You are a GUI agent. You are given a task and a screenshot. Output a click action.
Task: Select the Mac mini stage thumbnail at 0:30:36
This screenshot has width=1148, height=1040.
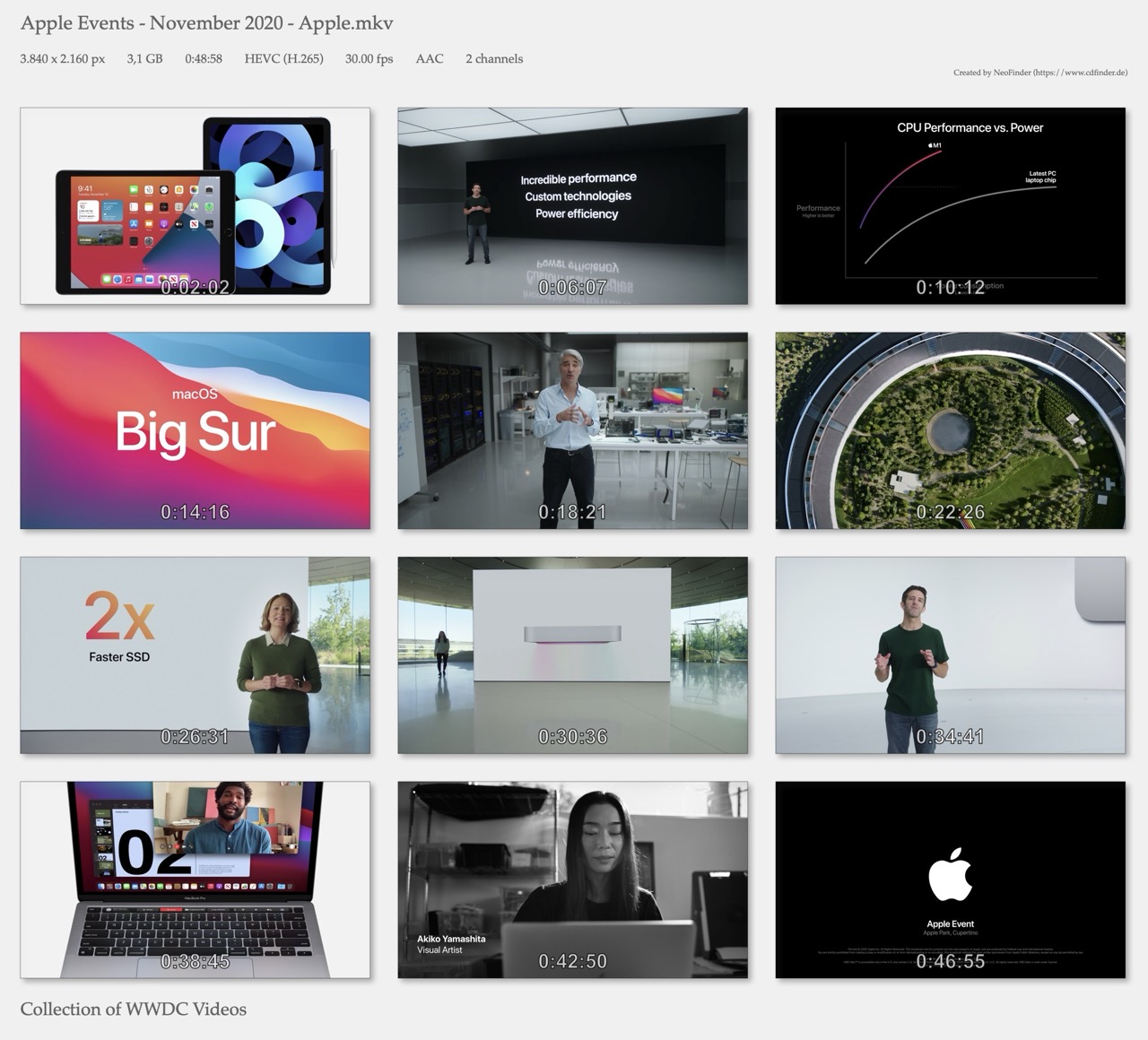tap(572, 655)
